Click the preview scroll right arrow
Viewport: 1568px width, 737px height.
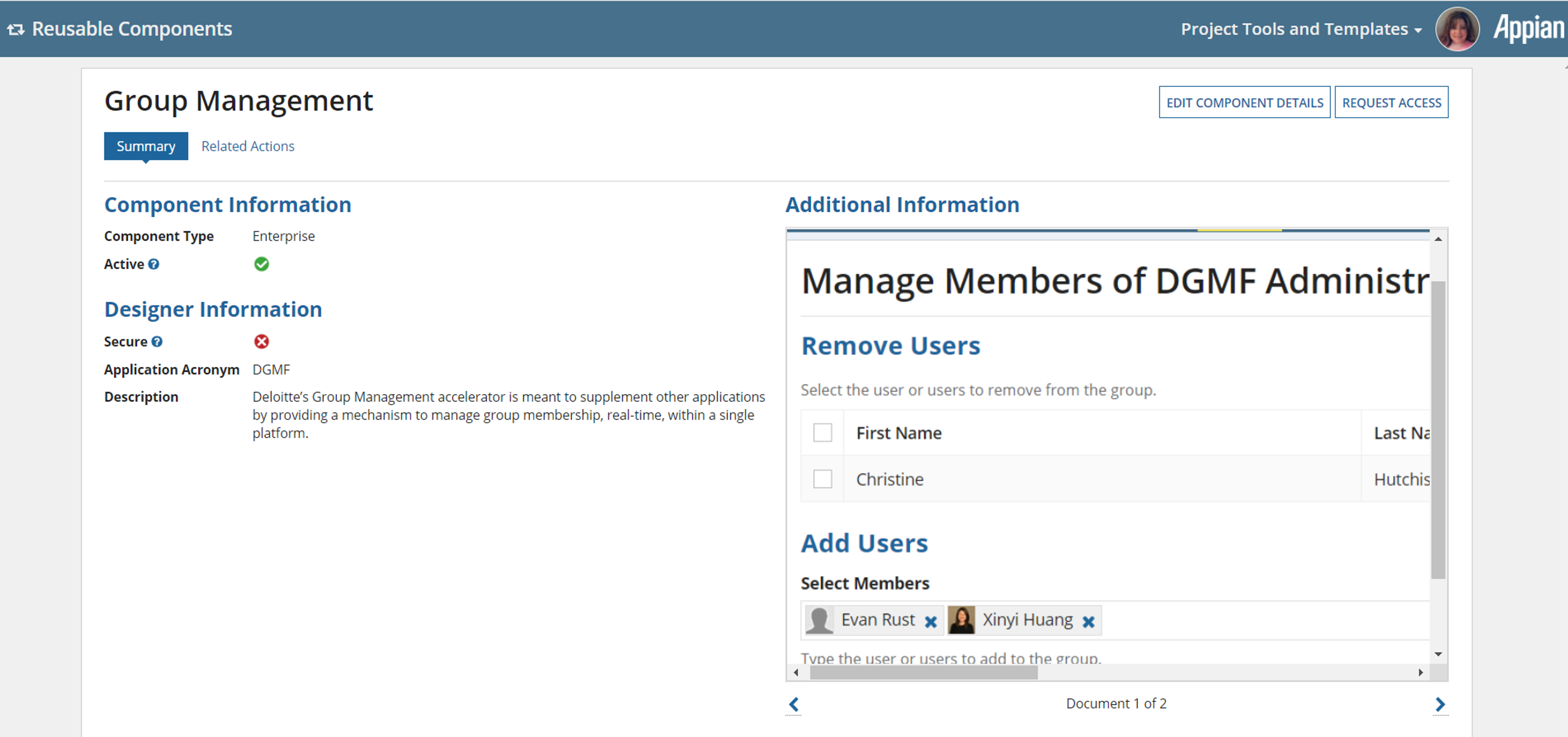tap(1421, 673)
